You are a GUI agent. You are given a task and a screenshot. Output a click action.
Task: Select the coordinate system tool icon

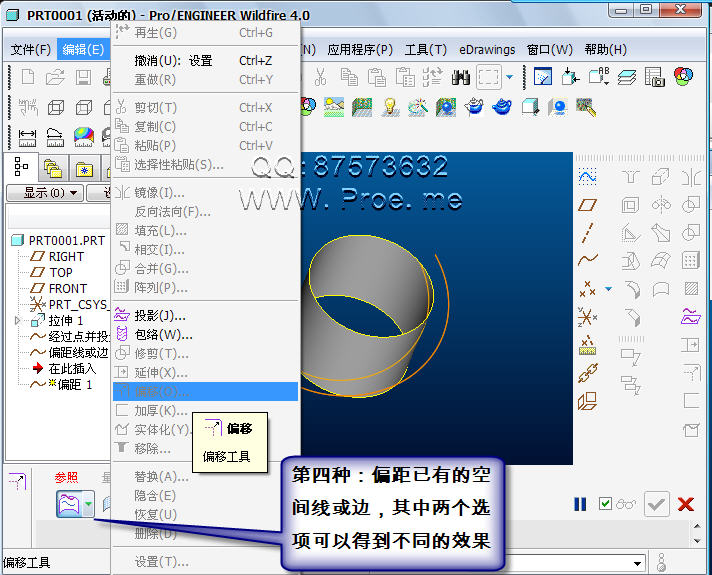click(x=588, y=317)
